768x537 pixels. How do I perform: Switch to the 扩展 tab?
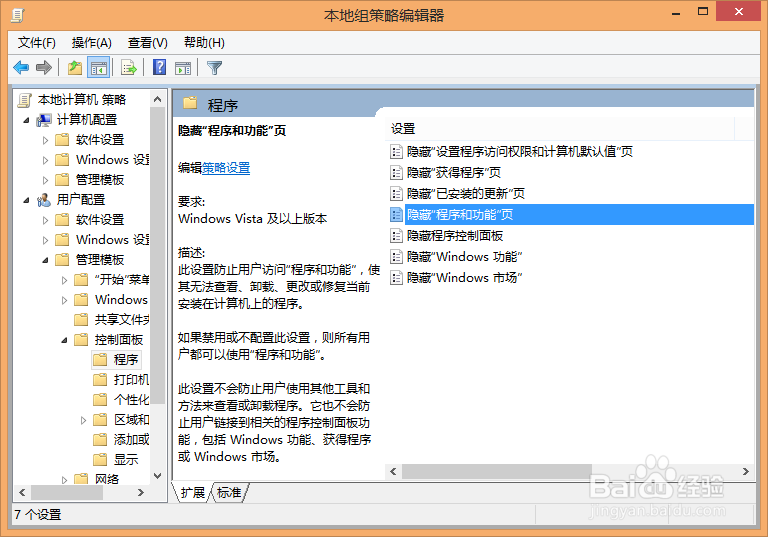point(192,492)
